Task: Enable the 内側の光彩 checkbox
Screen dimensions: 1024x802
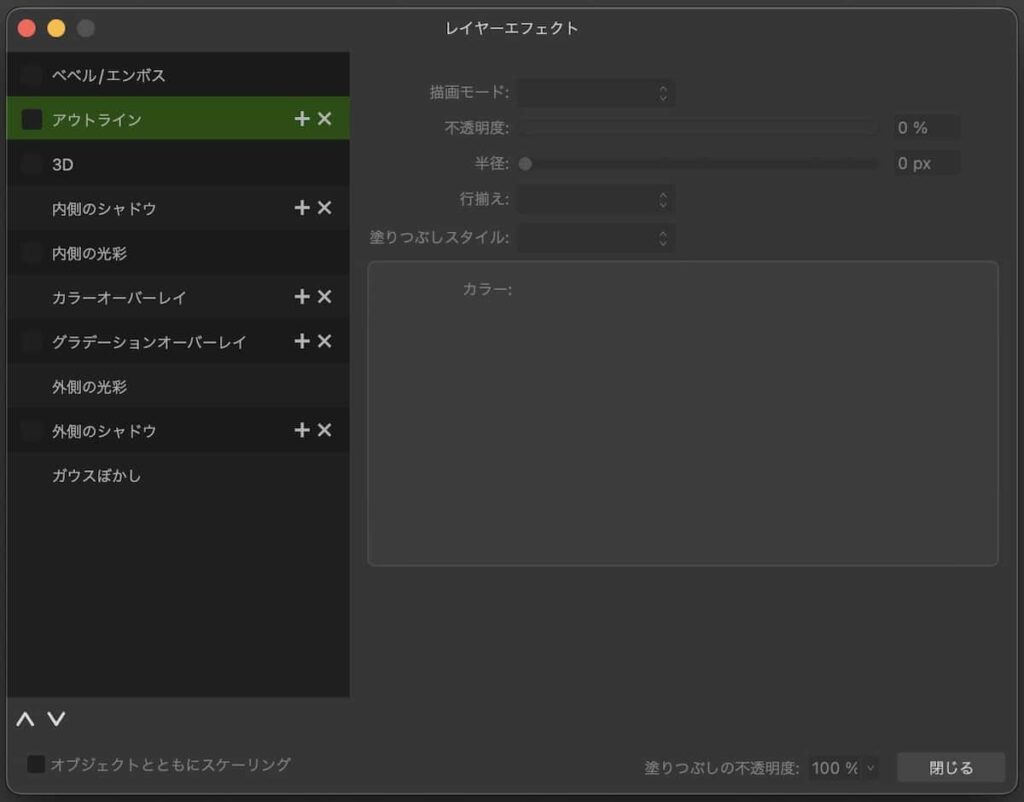Action: click(31, 253)
